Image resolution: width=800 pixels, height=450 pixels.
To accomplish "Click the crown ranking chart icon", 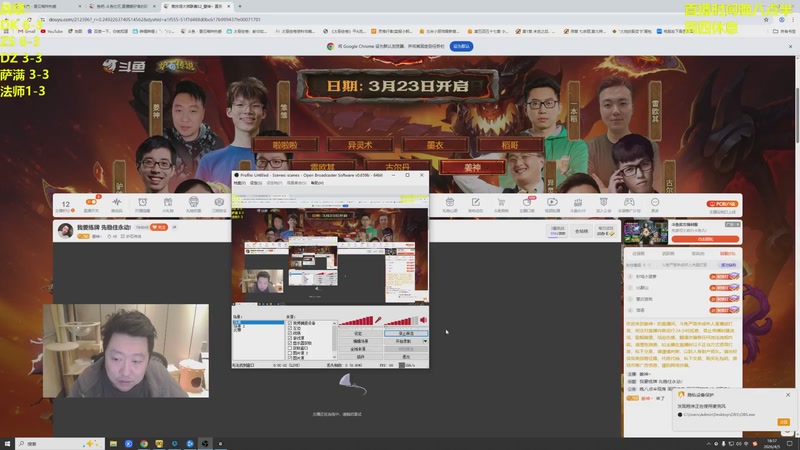I will [578, 202].
